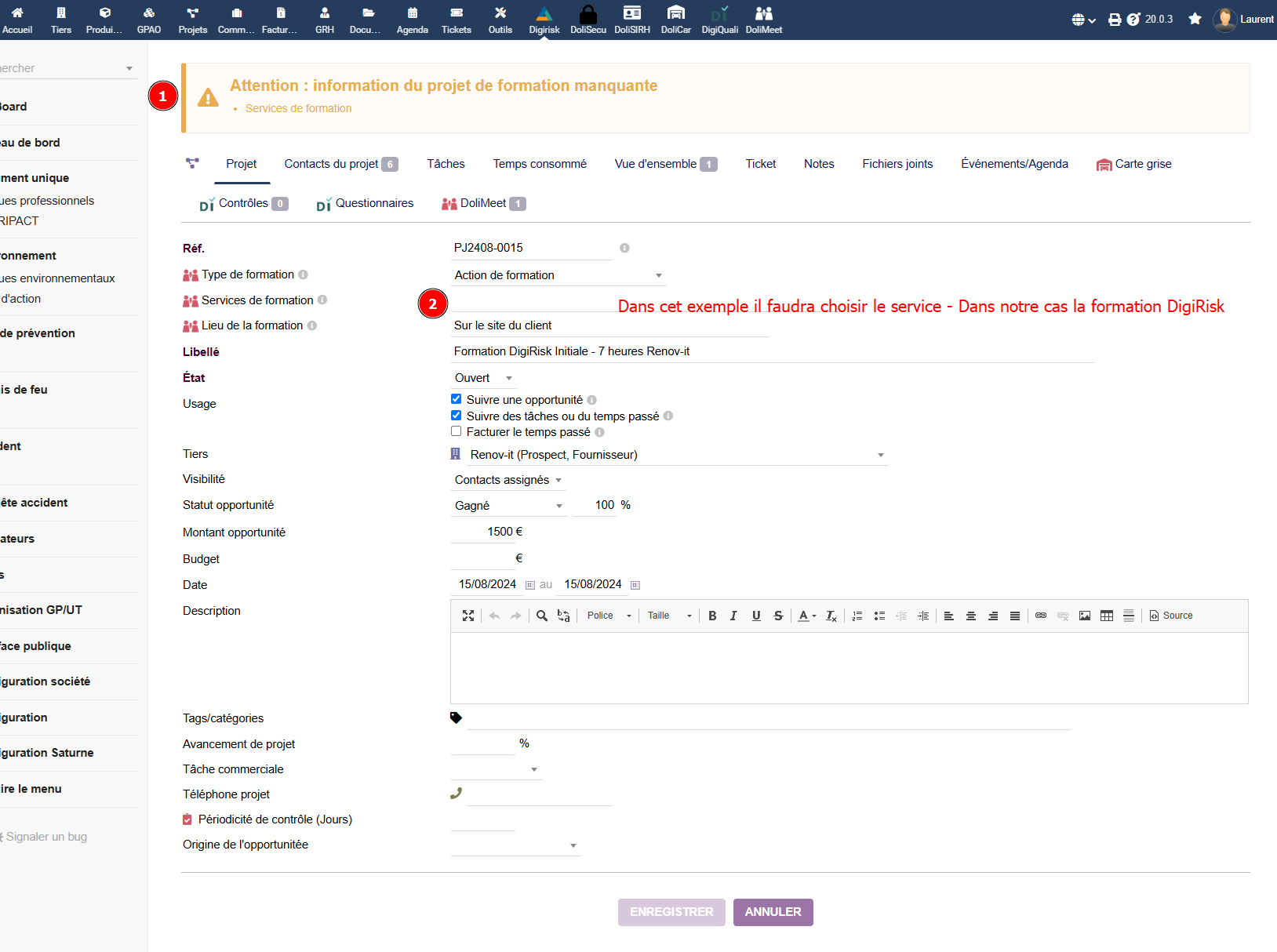Switch to Contacts du projet tab
The width and height of the screenshot is (1277, 952).
341,164
